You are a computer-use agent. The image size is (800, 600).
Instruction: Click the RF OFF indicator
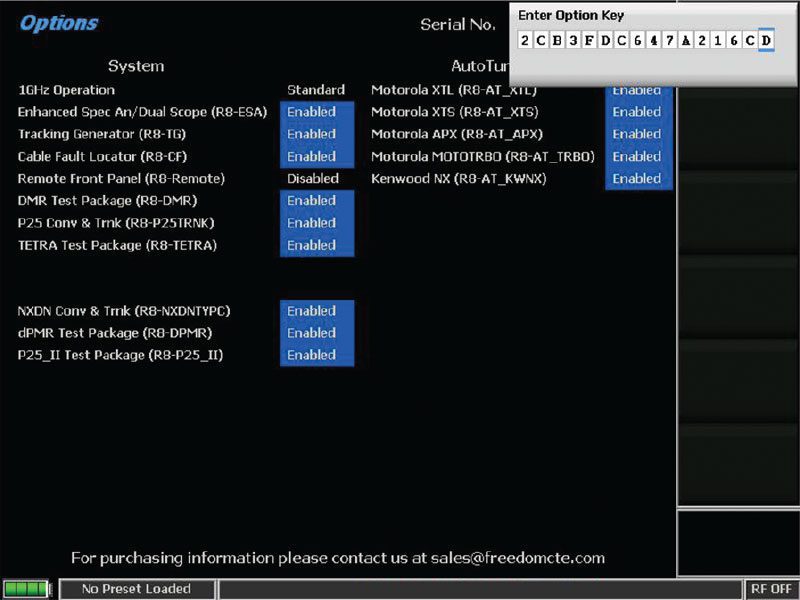[x=773, y=589]
